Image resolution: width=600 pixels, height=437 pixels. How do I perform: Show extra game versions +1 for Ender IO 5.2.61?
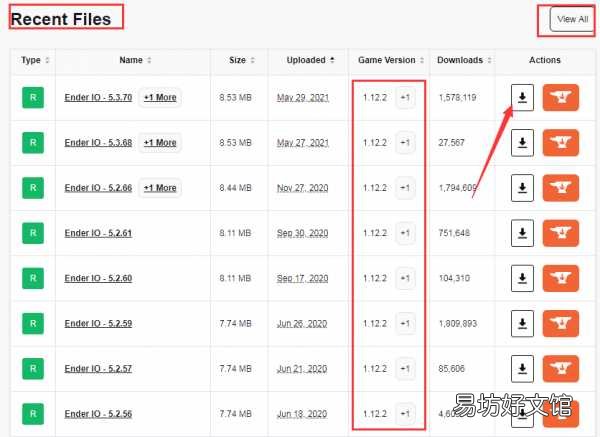[x=405, y=233]
